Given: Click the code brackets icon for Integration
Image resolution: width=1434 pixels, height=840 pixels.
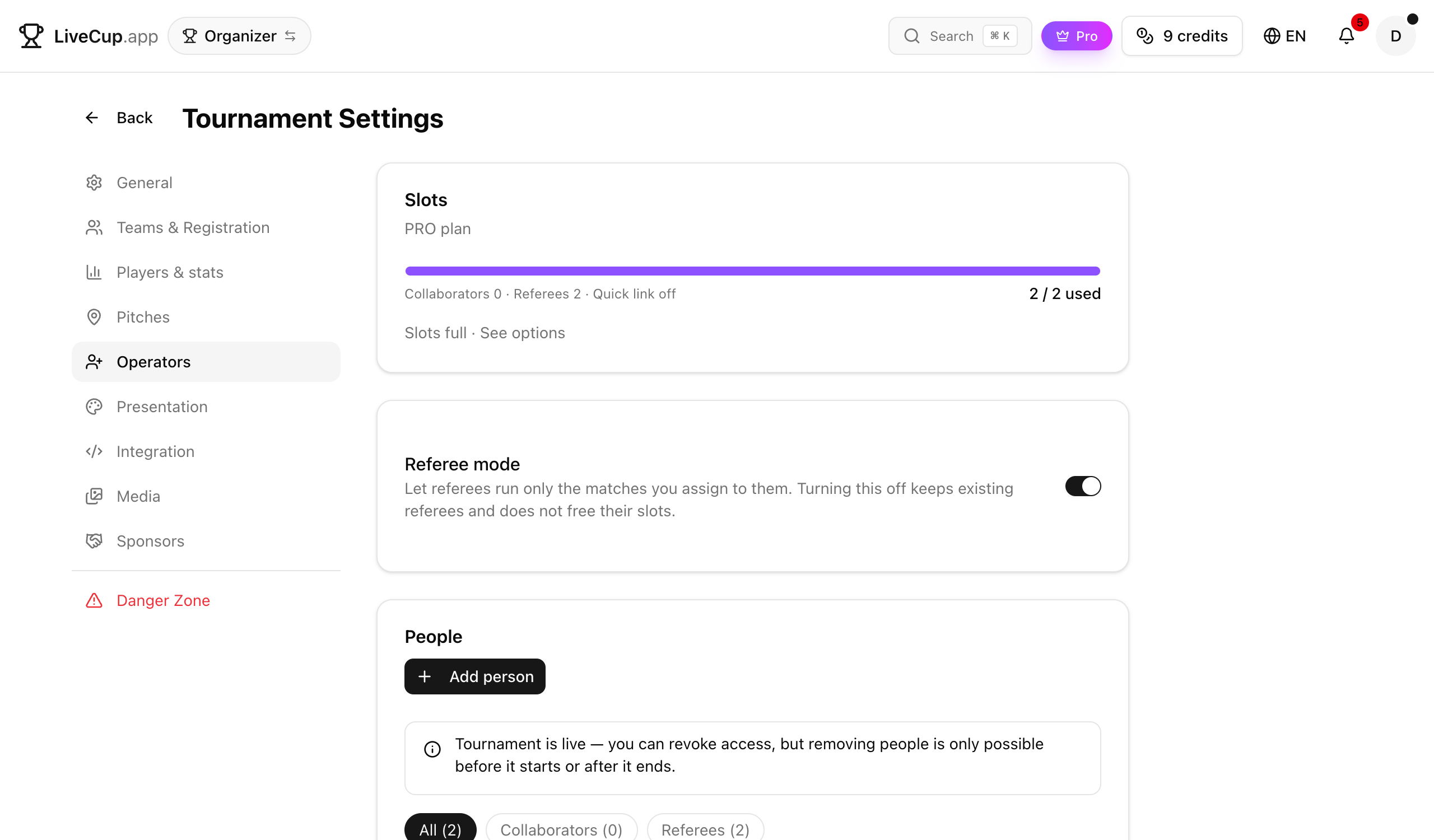Looking at the screenshot, I should tap(94, 451).
